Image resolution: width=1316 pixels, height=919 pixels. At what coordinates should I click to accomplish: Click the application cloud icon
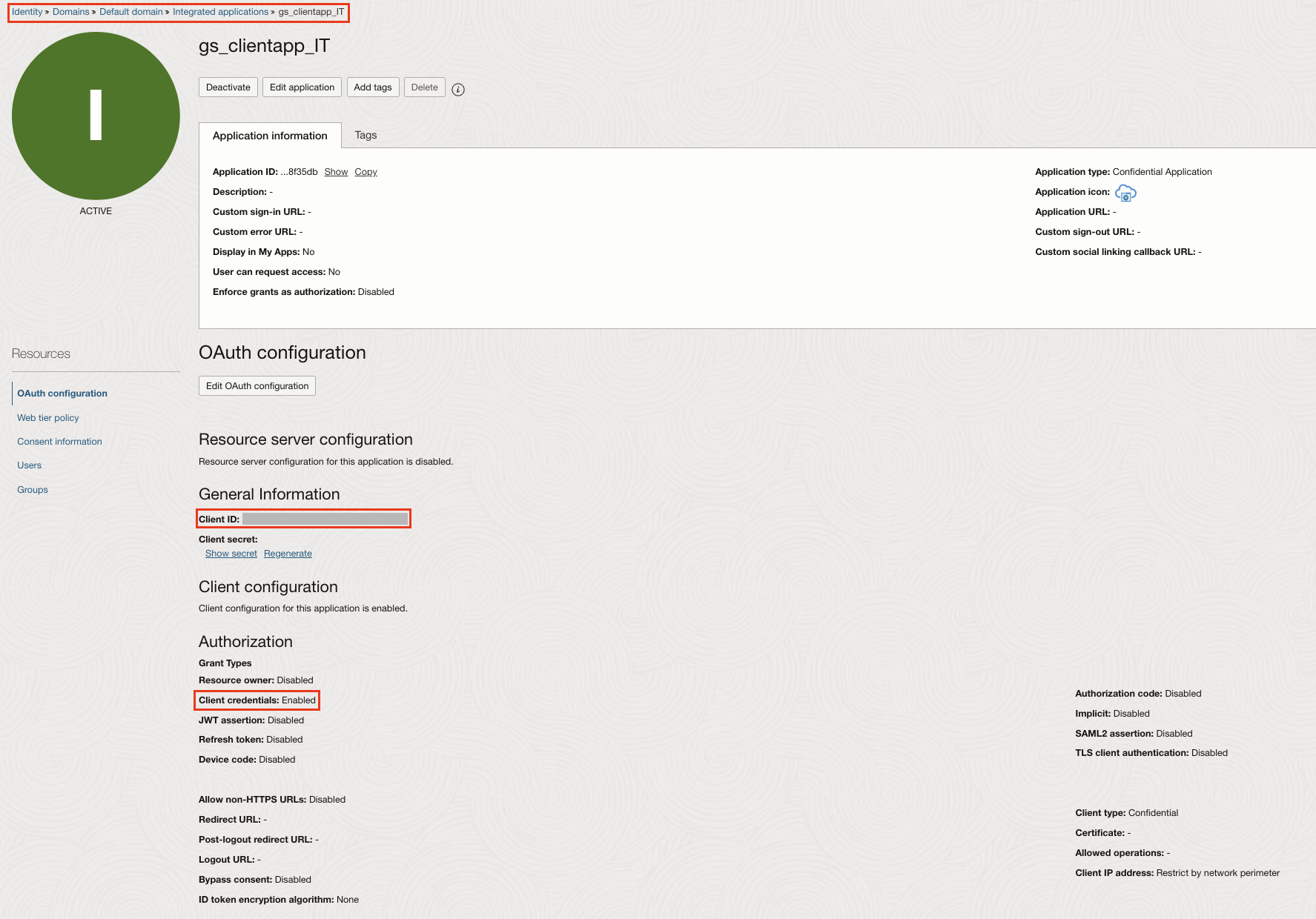(x=1125, y=193)
